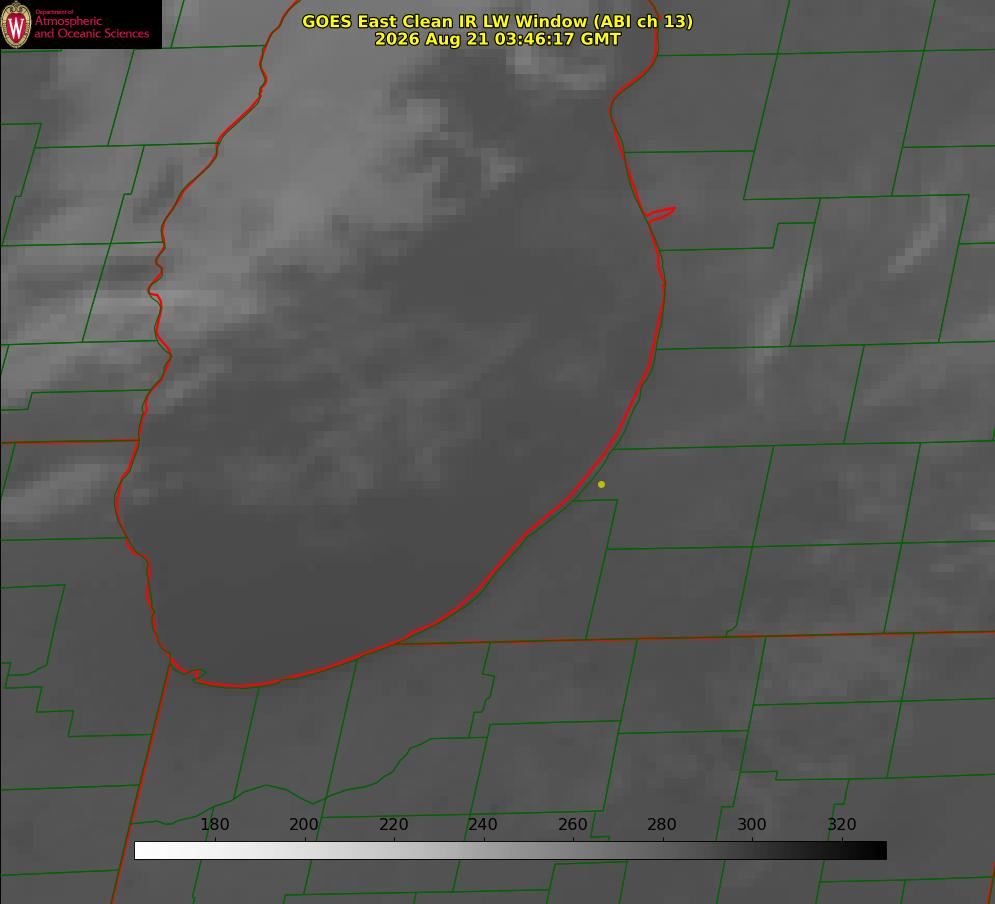Click the 300 tick on the colorbar
The image size is (995, 904).
(x=752, y=824)
